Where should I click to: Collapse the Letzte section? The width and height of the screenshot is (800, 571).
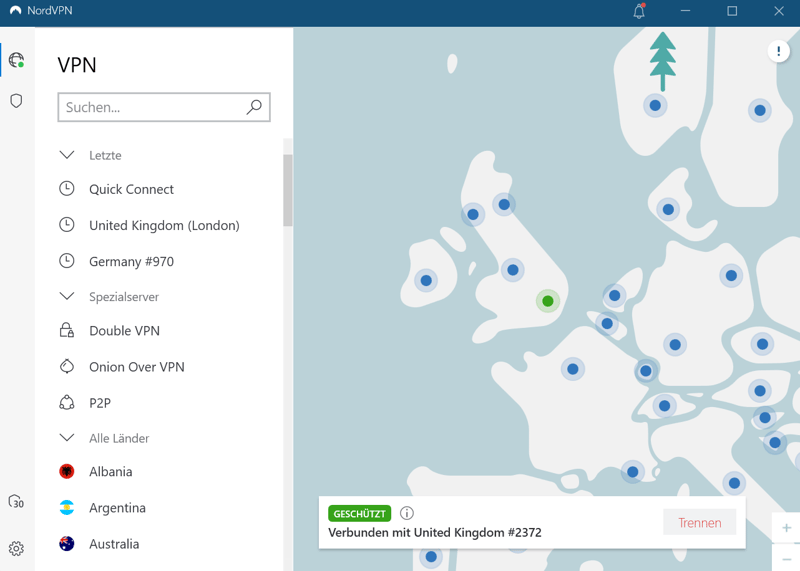click(67, 155)
